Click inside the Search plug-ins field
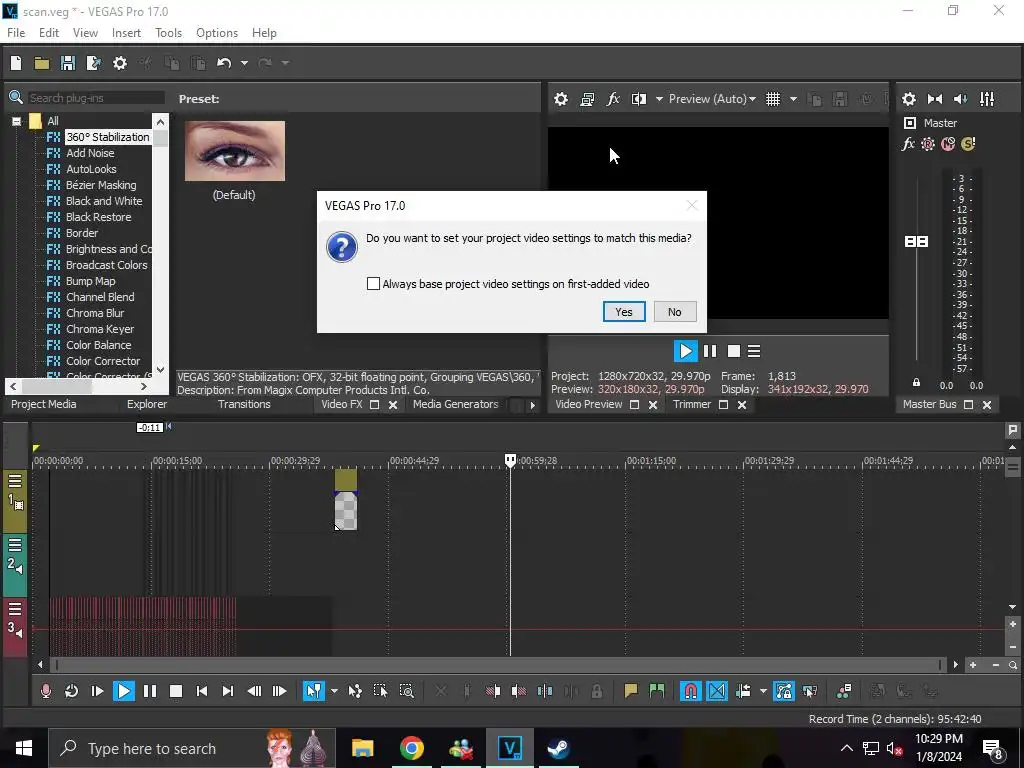This screenshot has width=1024, height=768. click(96, 98)
